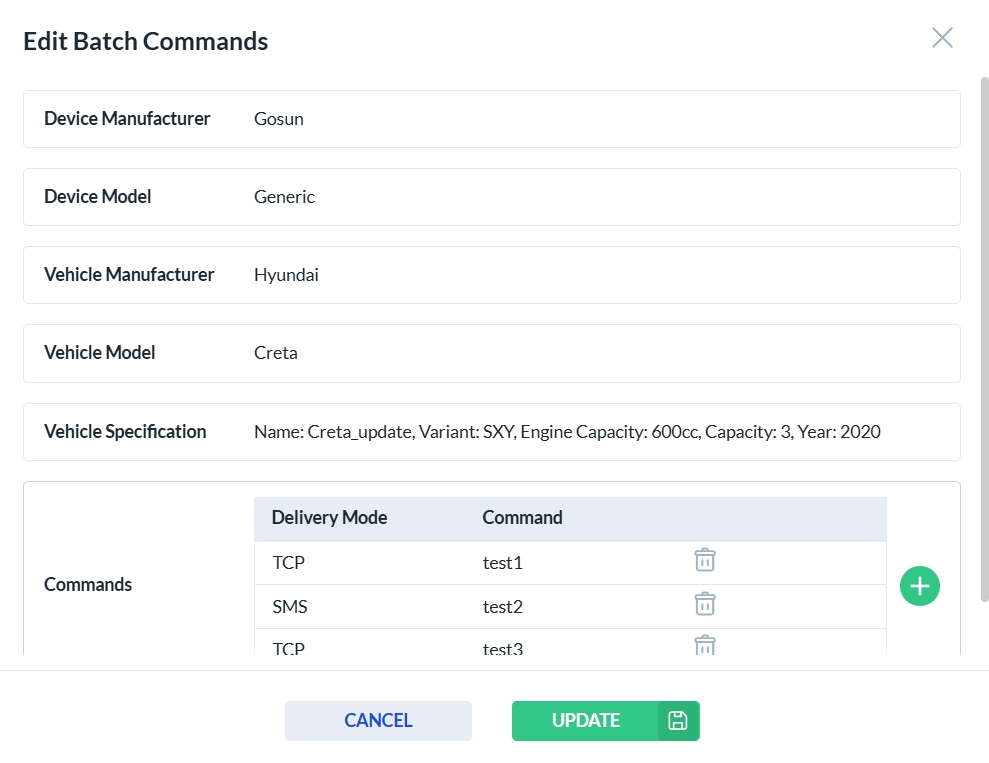Click the test2 command text
This screenshot has width=989, height=763.
click(x=503, y=607)
